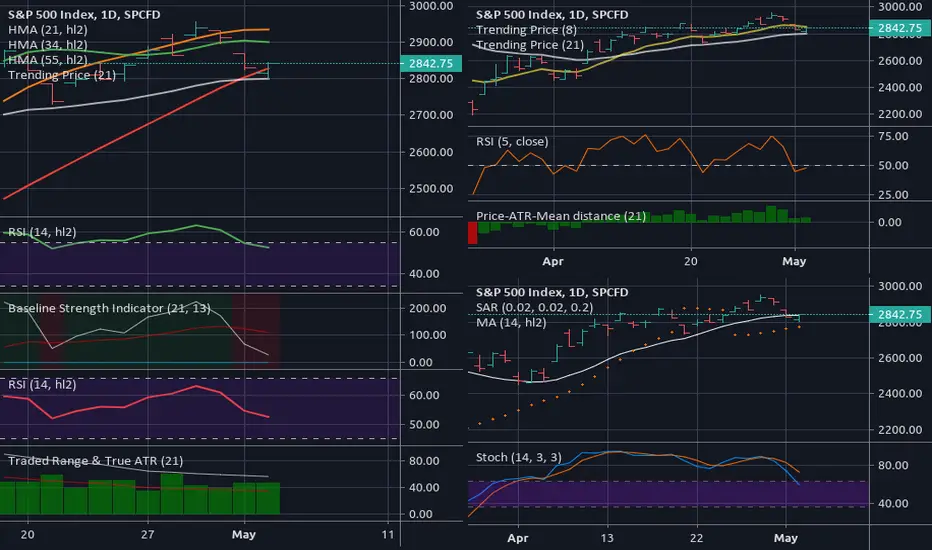Click the red bar in Price-ATR-Mean histogram

click(473, 232)
